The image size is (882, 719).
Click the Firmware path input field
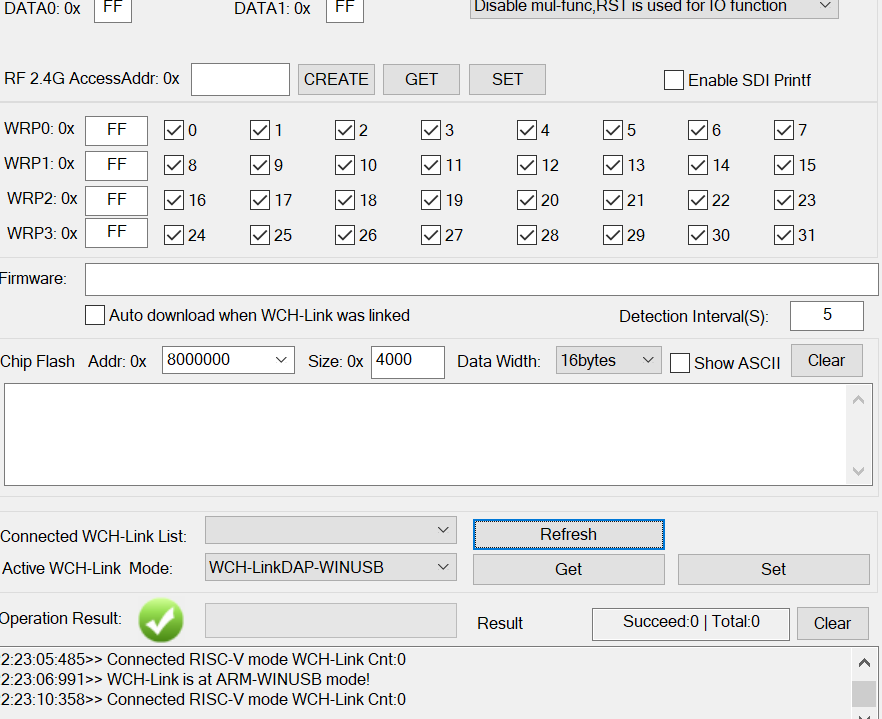[482, 279]
